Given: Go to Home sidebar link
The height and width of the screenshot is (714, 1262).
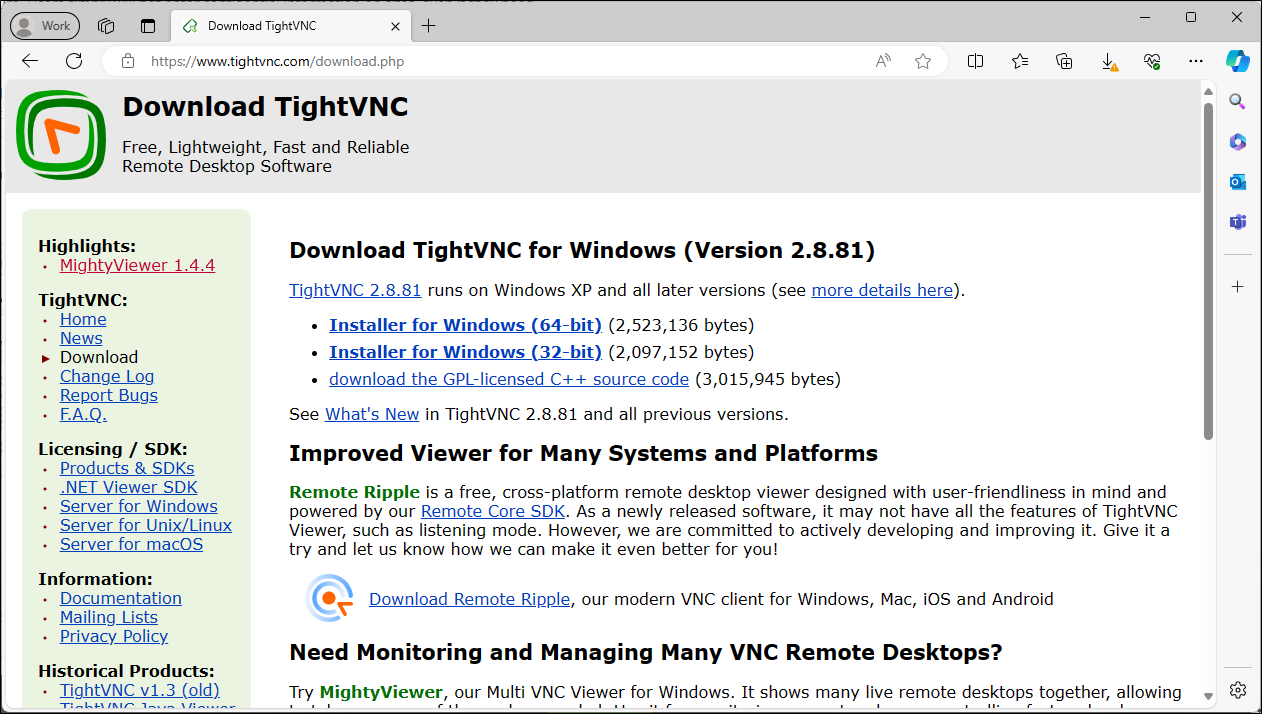Looking at the screenshot, I should [83, 319].
